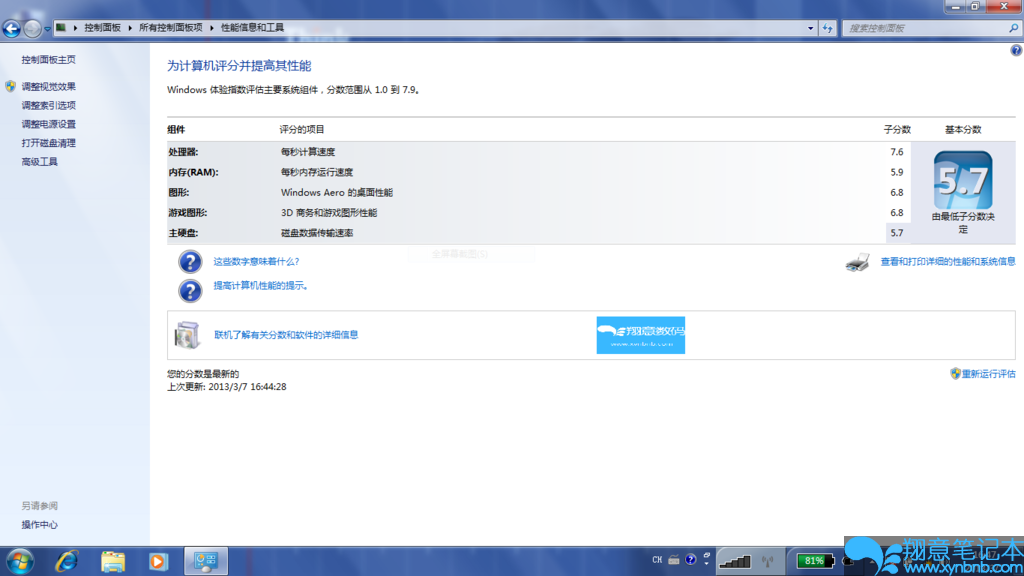
Task: Open Windows Explorer folder on taskbar
Action: pos(113,561)
